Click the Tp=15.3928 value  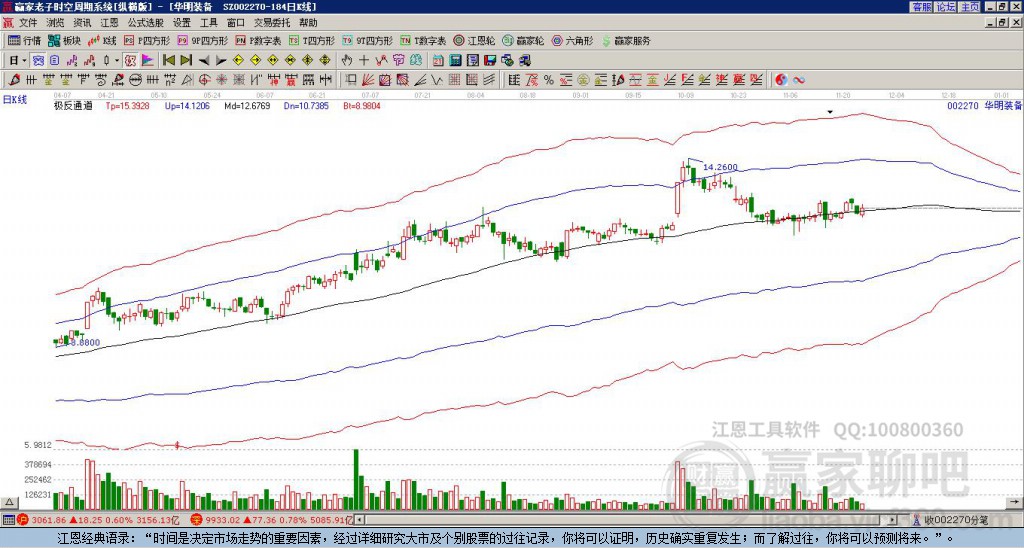[127, 105]
